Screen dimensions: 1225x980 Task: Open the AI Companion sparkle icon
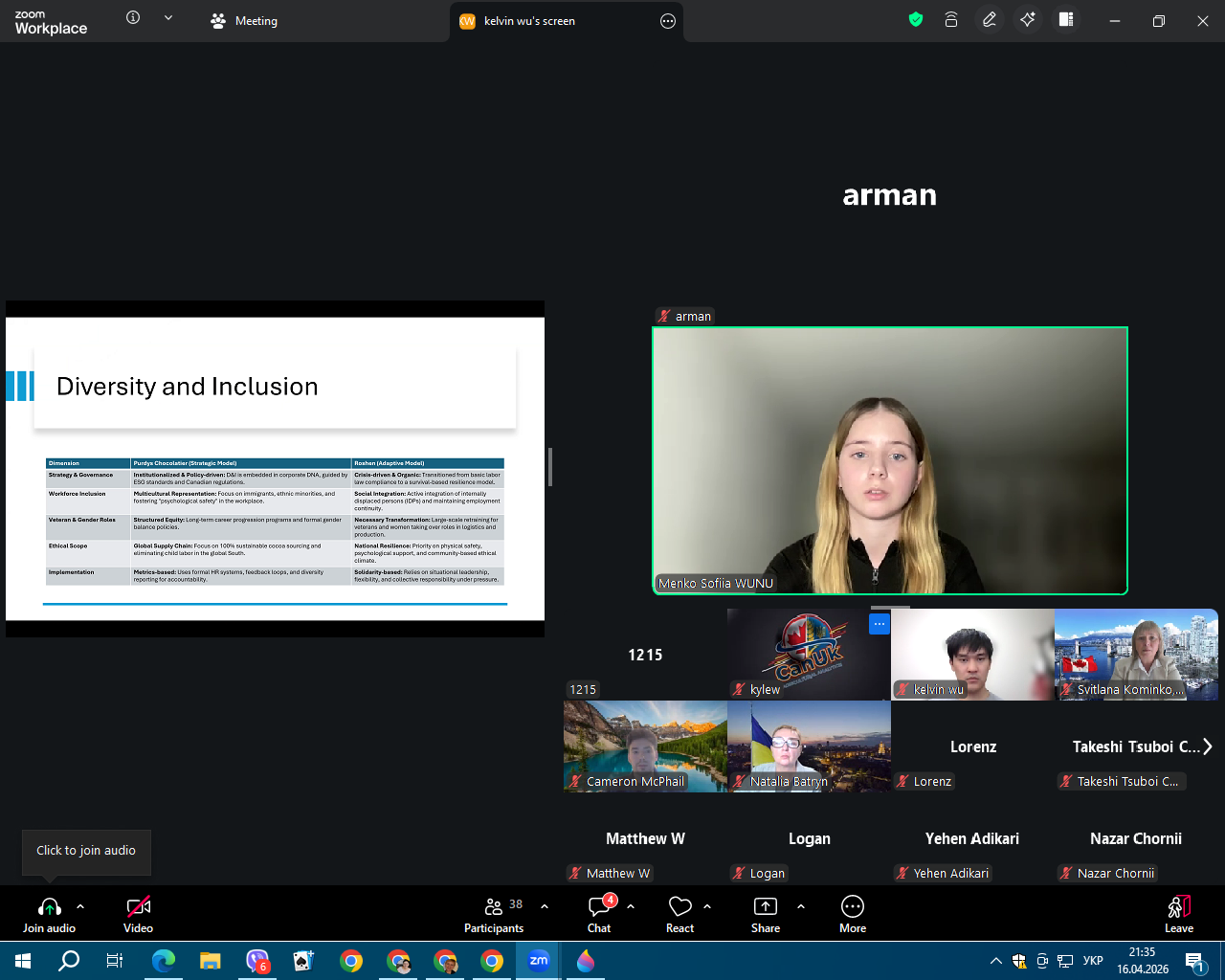(1028, 20)
